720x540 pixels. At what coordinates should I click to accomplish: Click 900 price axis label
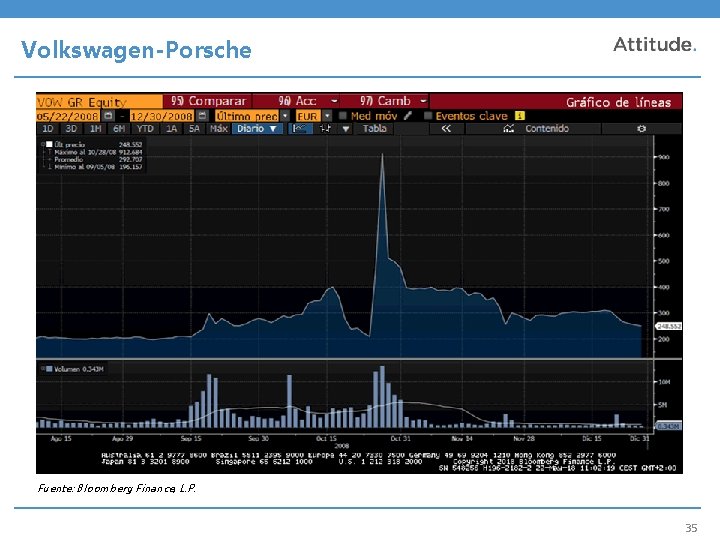click(x=664, y=157)
